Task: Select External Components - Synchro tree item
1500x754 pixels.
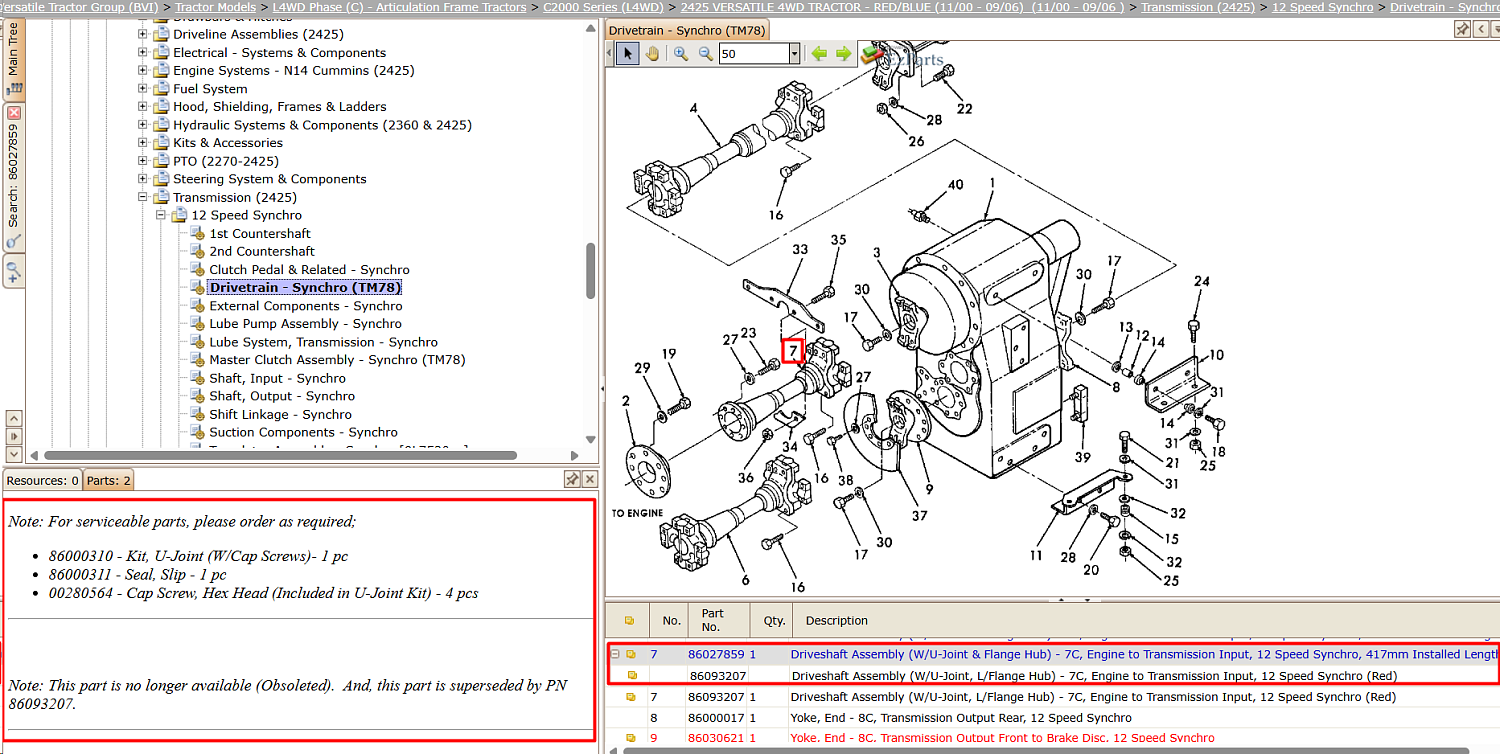Action: (x=306, y=306)
